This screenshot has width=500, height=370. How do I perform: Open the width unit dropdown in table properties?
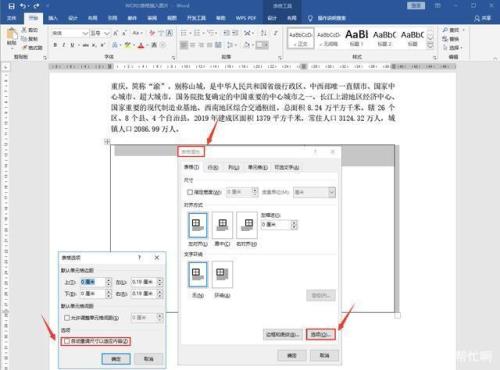point(331,192)
